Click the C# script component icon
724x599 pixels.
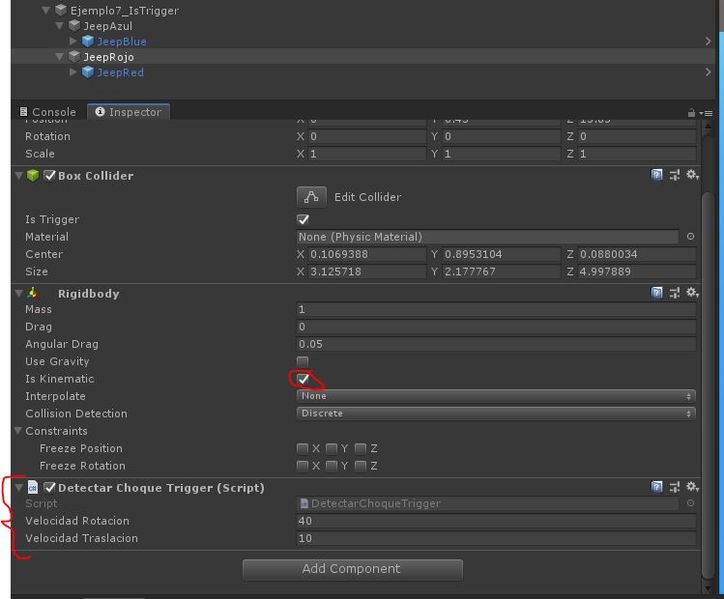[33, 487]
